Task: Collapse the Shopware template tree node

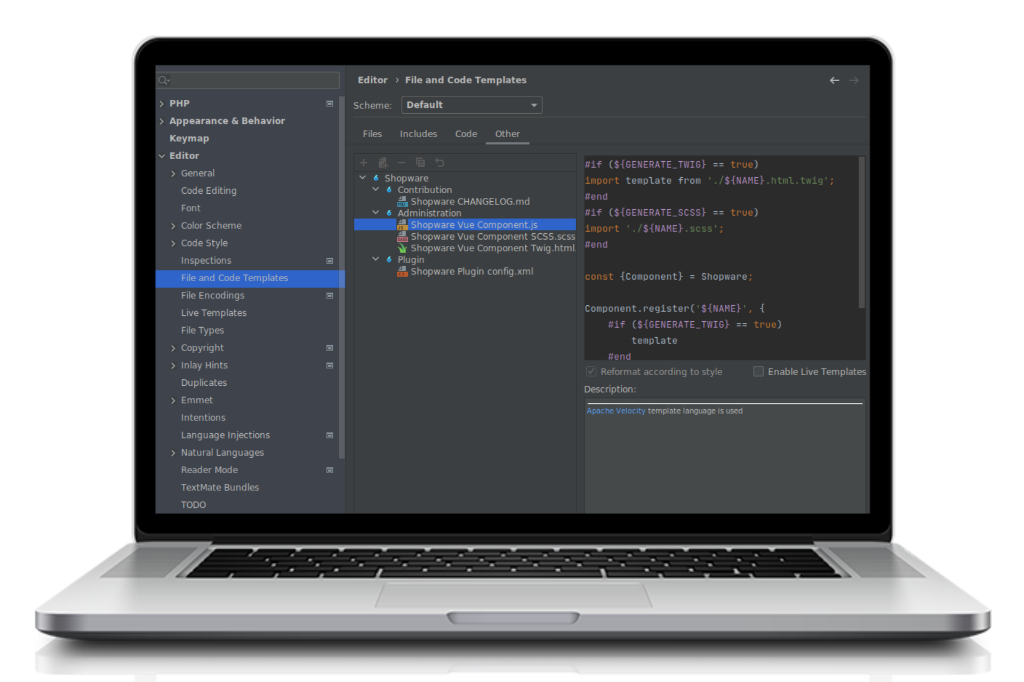Action: [x=363, y=178]
